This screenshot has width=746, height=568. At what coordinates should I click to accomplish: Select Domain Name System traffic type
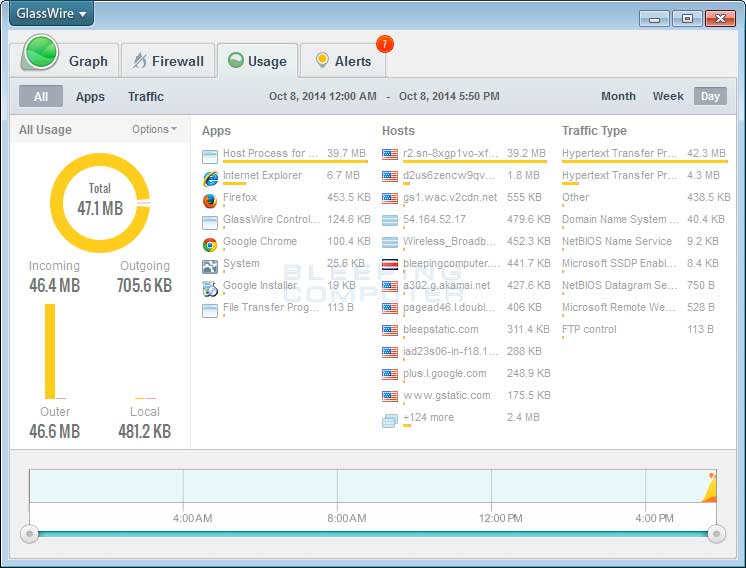coord(645,220)
